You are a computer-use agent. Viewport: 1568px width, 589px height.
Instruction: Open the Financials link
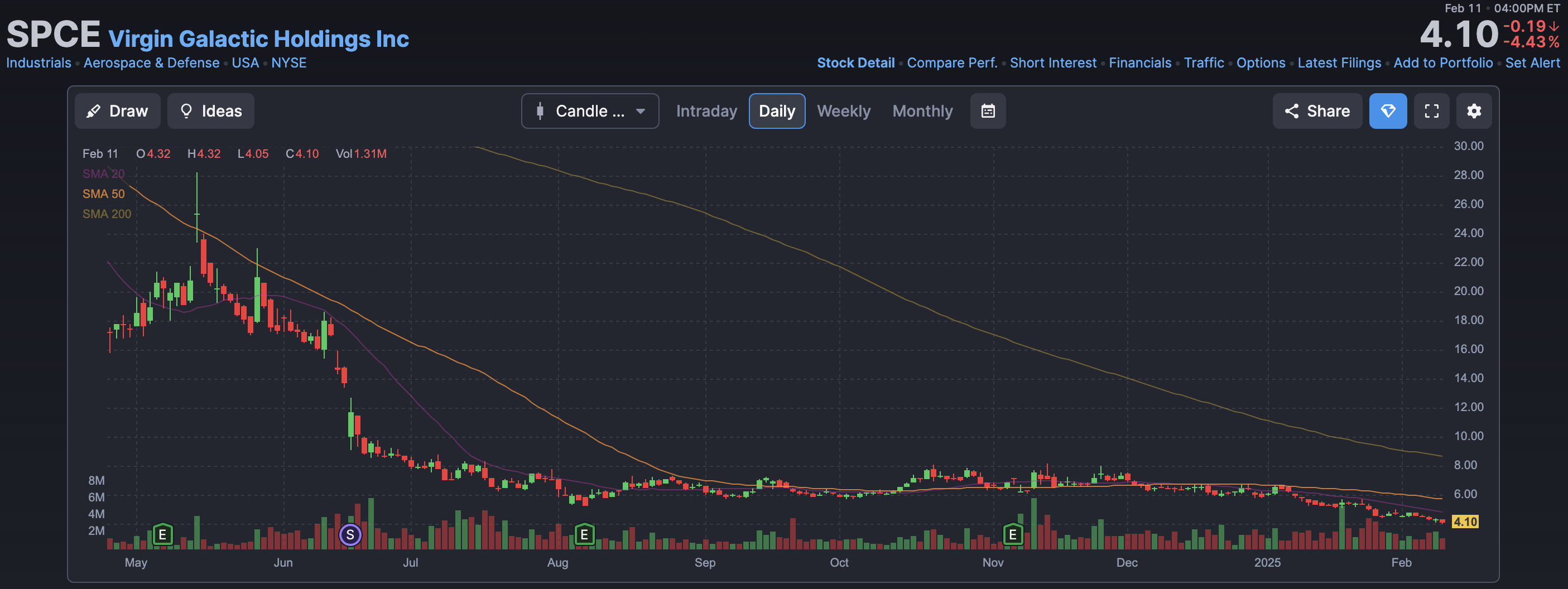1139,62
